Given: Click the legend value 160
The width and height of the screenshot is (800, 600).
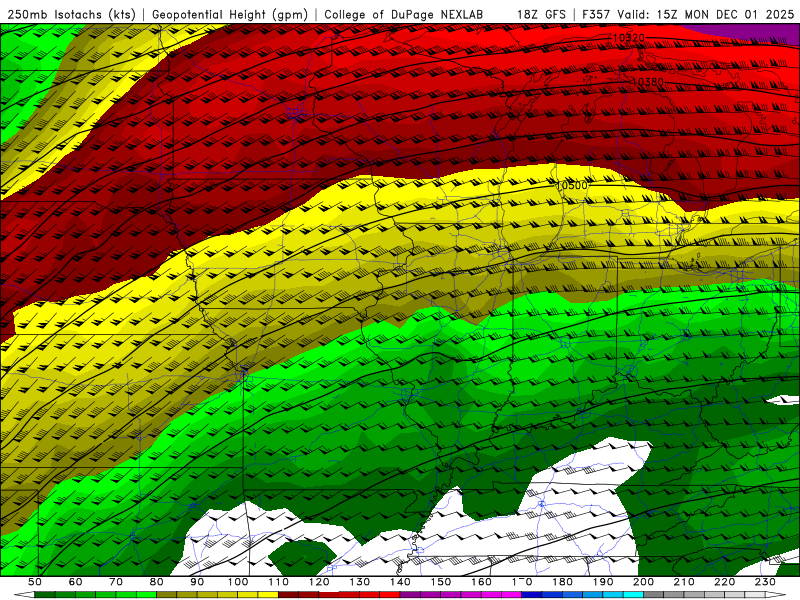Looking at the screenshot, I should [x=481, y=582].
